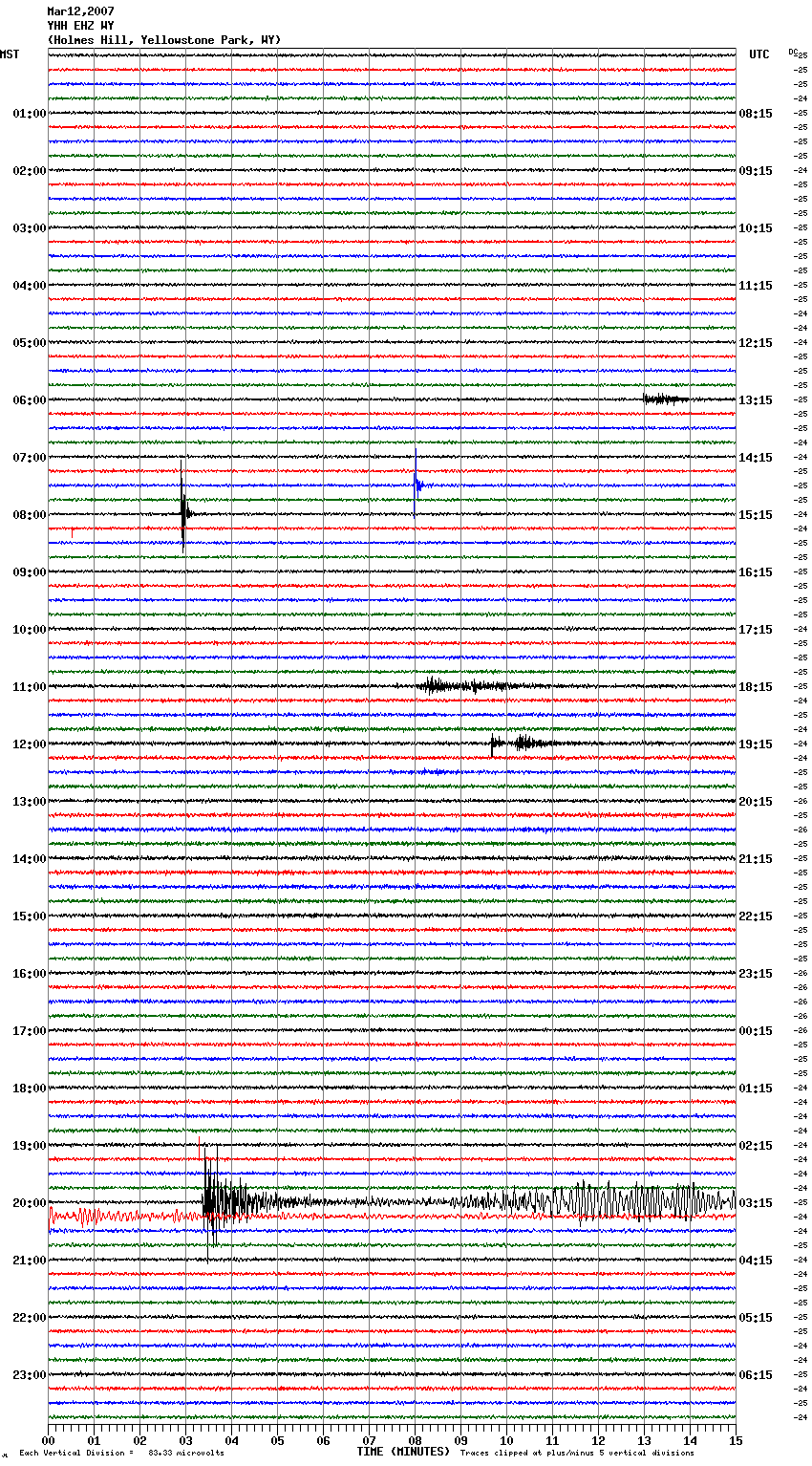This screenshot has height=1466, width=812.
Task: Select the 02:00 MST time label
Action: (x=29, y=171)
